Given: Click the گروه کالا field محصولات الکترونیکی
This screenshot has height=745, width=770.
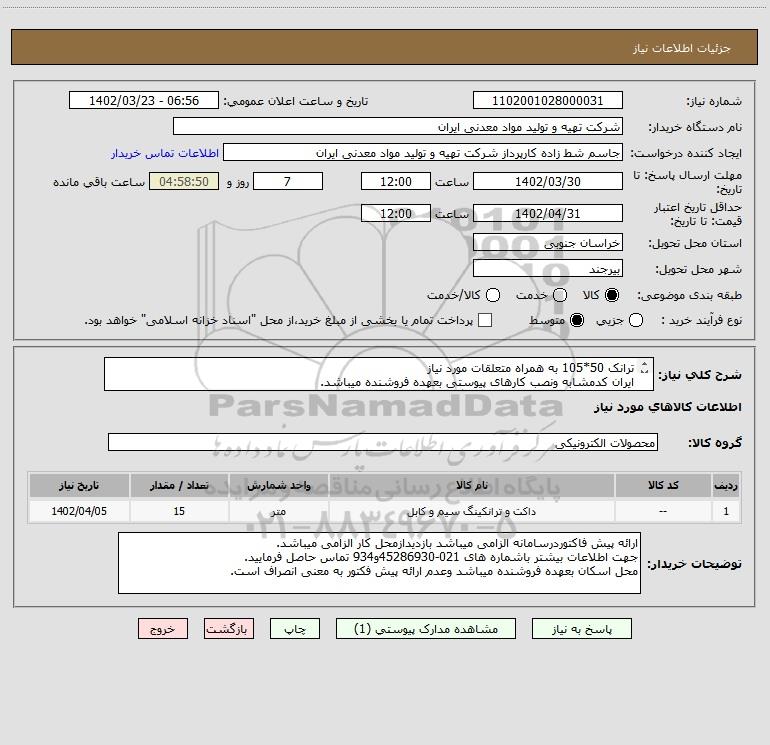Looking at the screenshot, I should pyautogui.click(x=383, y=442).
